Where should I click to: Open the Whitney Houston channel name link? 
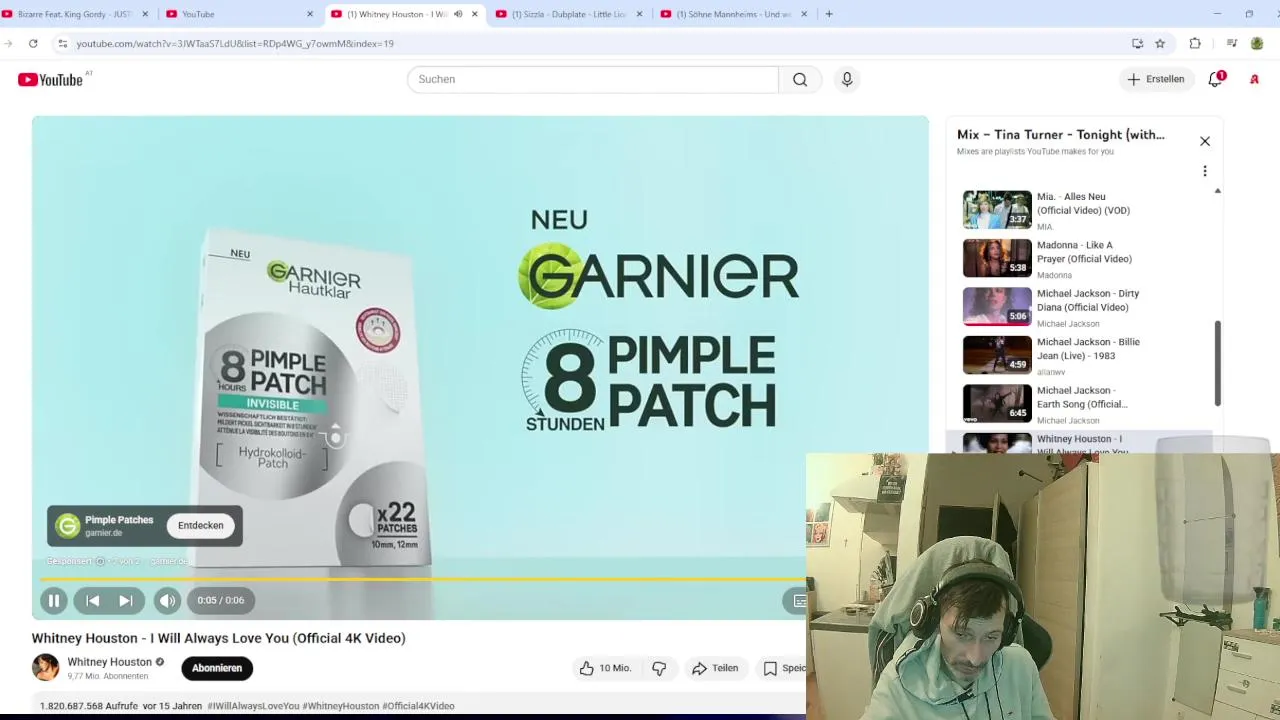point(109,662)
